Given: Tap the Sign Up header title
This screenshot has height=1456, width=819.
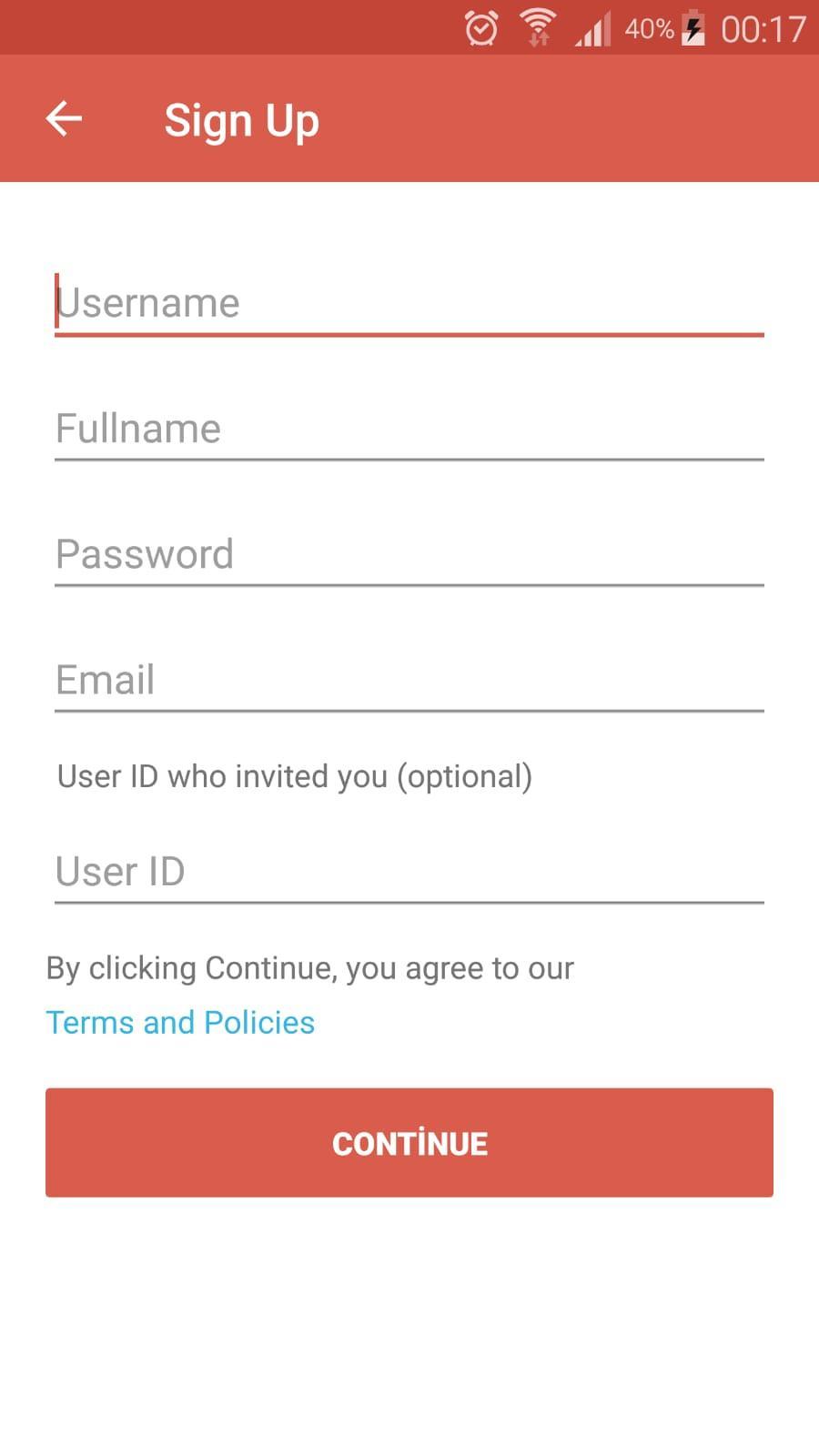Looking at the screenshot, I should (x=241, y=121).
